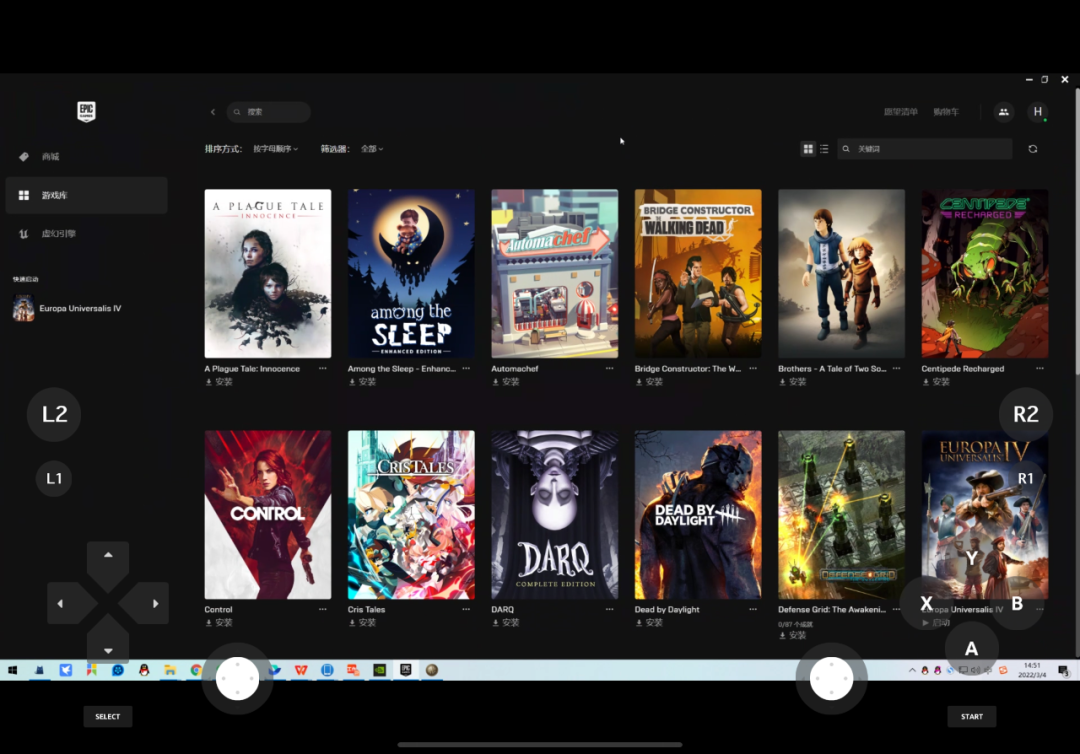The width and height of the screenshot is (1080, 754).
Task: Open NVIDIA app from the taskbar
Action: coord(380,670)
